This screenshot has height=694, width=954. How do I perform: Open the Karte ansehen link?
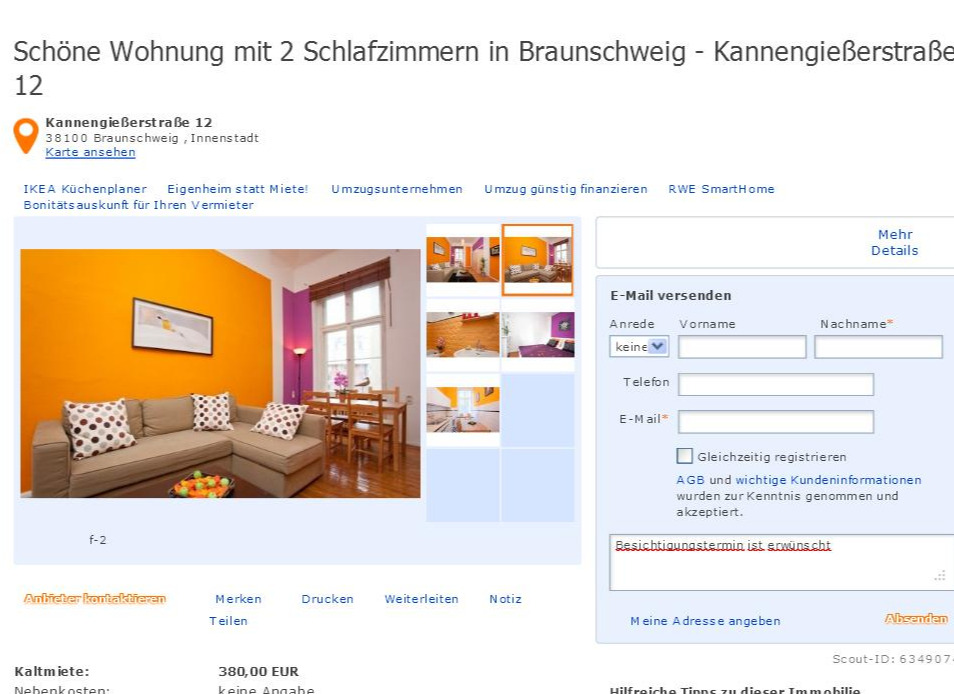point(90,152)
